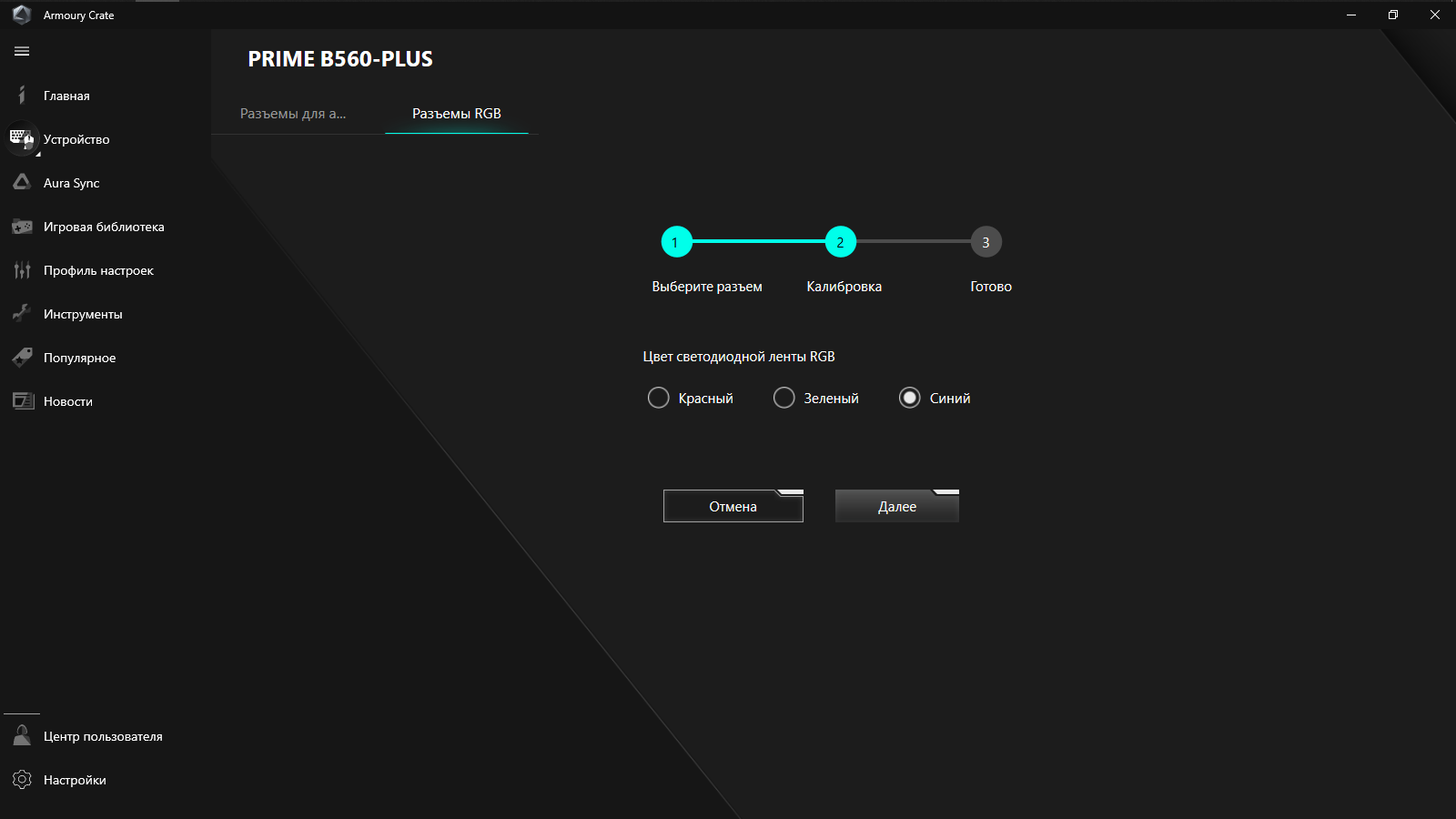Image resolution: width=1456 pixels, height=819 pixels.
Task: Open the Игровая библиотека gamepad icon
Action: 22,227
